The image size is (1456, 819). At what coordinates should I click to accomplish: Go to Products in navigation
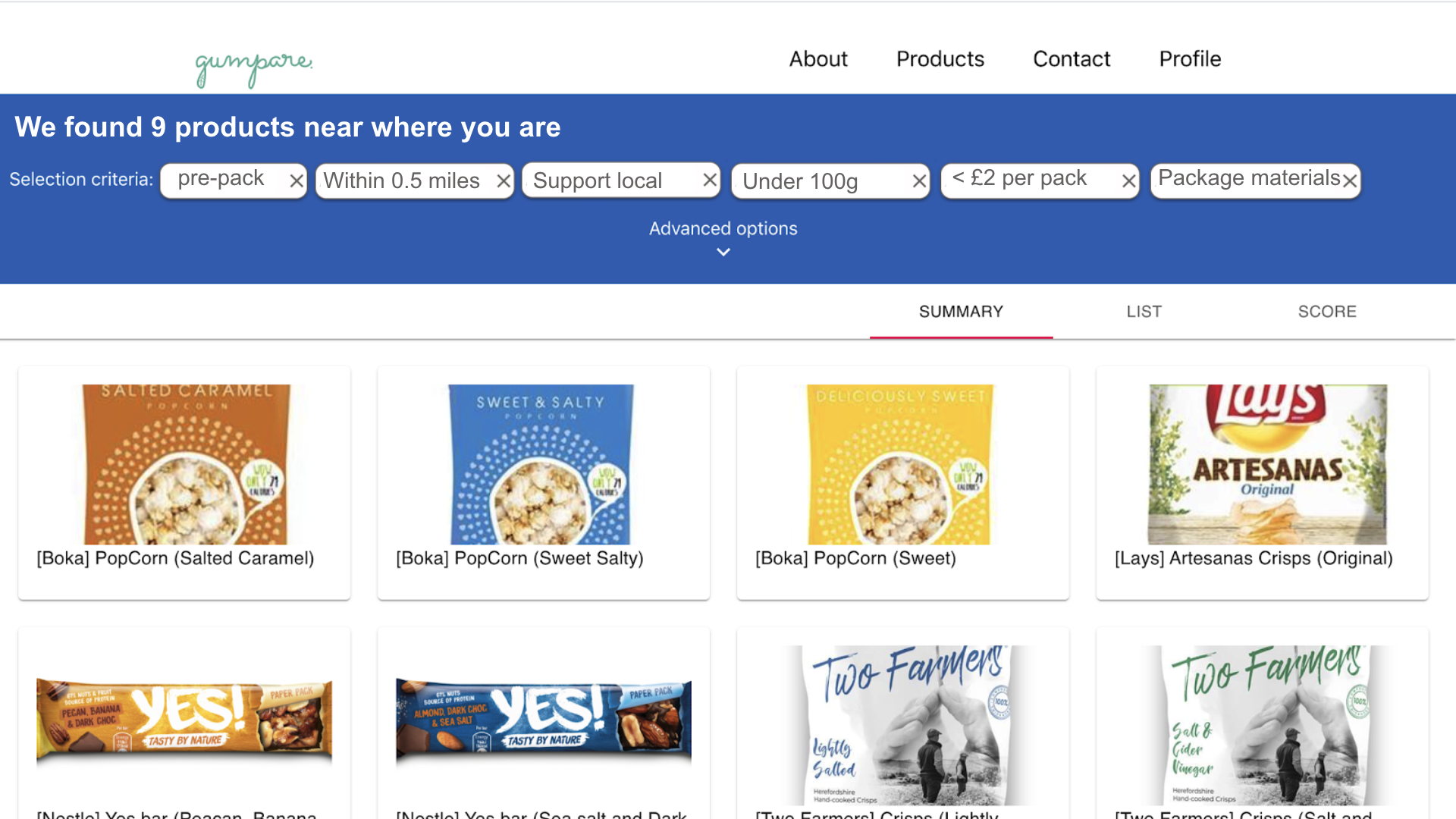940,59
